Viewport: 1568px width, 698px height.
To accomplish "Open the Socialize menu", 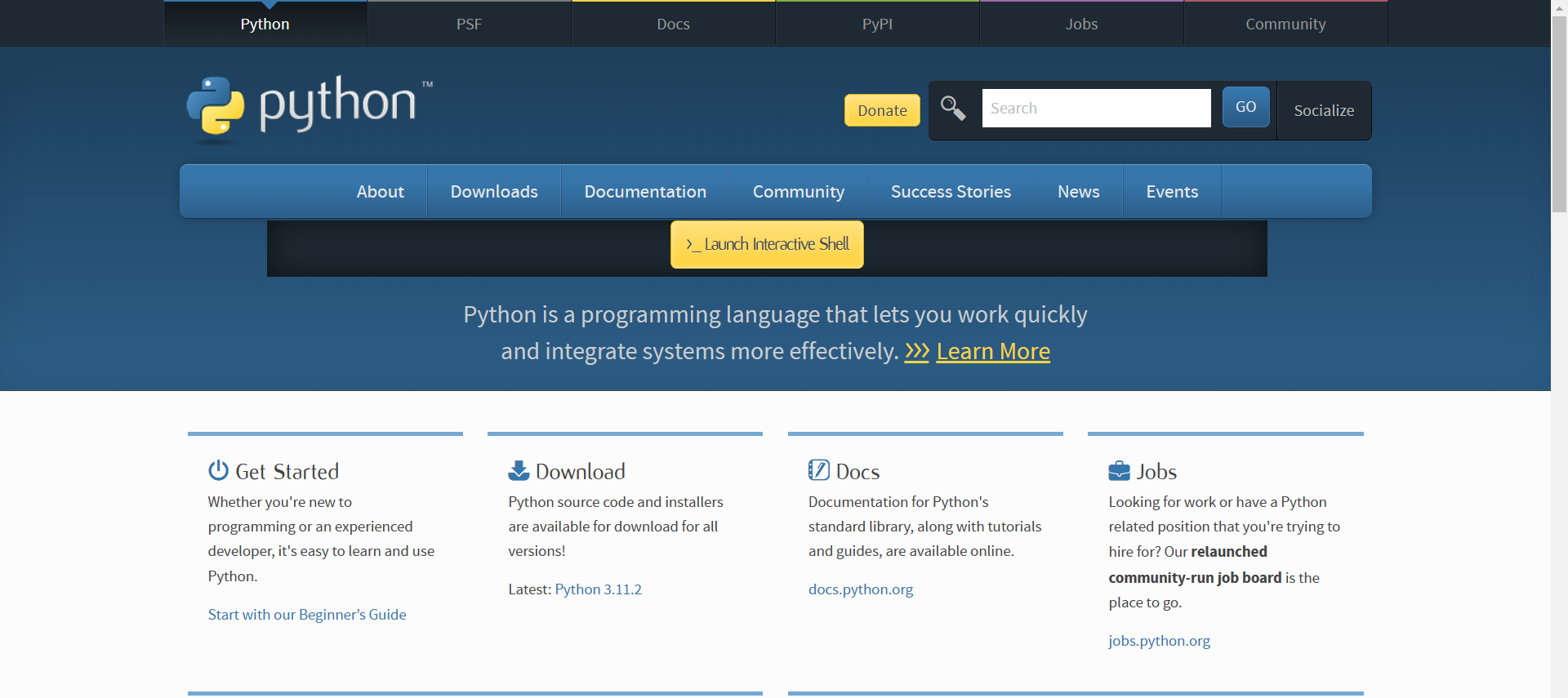I will (1324, 110).
